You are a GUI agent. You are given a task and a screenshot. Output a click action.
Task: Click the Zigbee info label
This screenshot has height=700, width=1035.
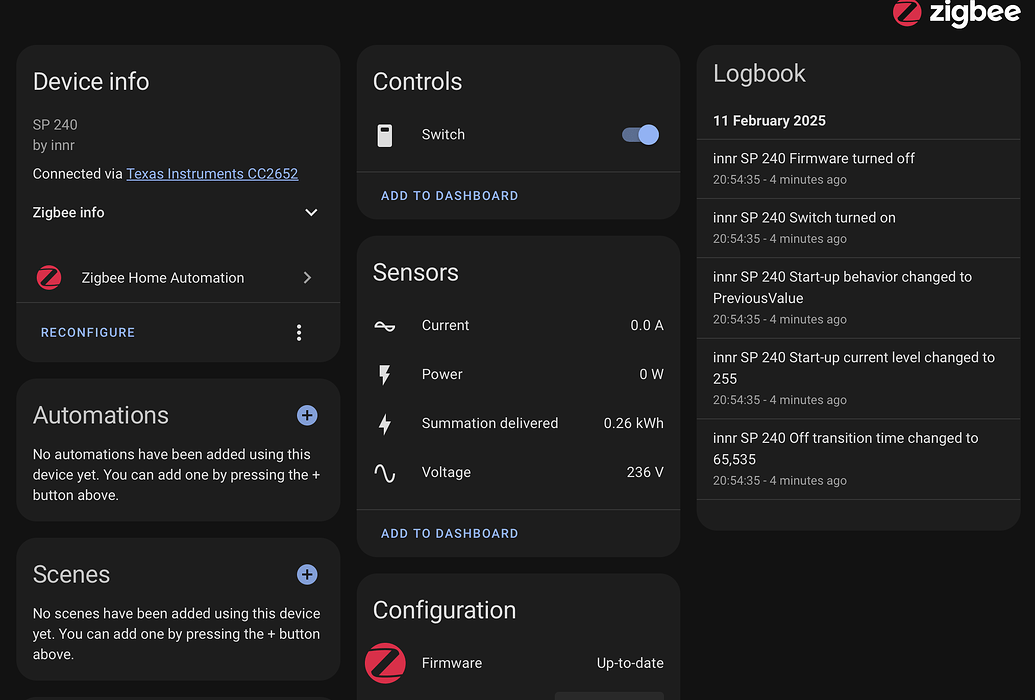69,213
